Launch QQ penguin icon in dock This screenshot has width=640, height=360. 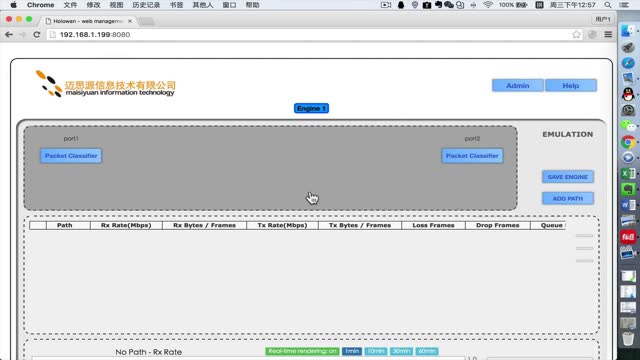click(x=628, y=94)
